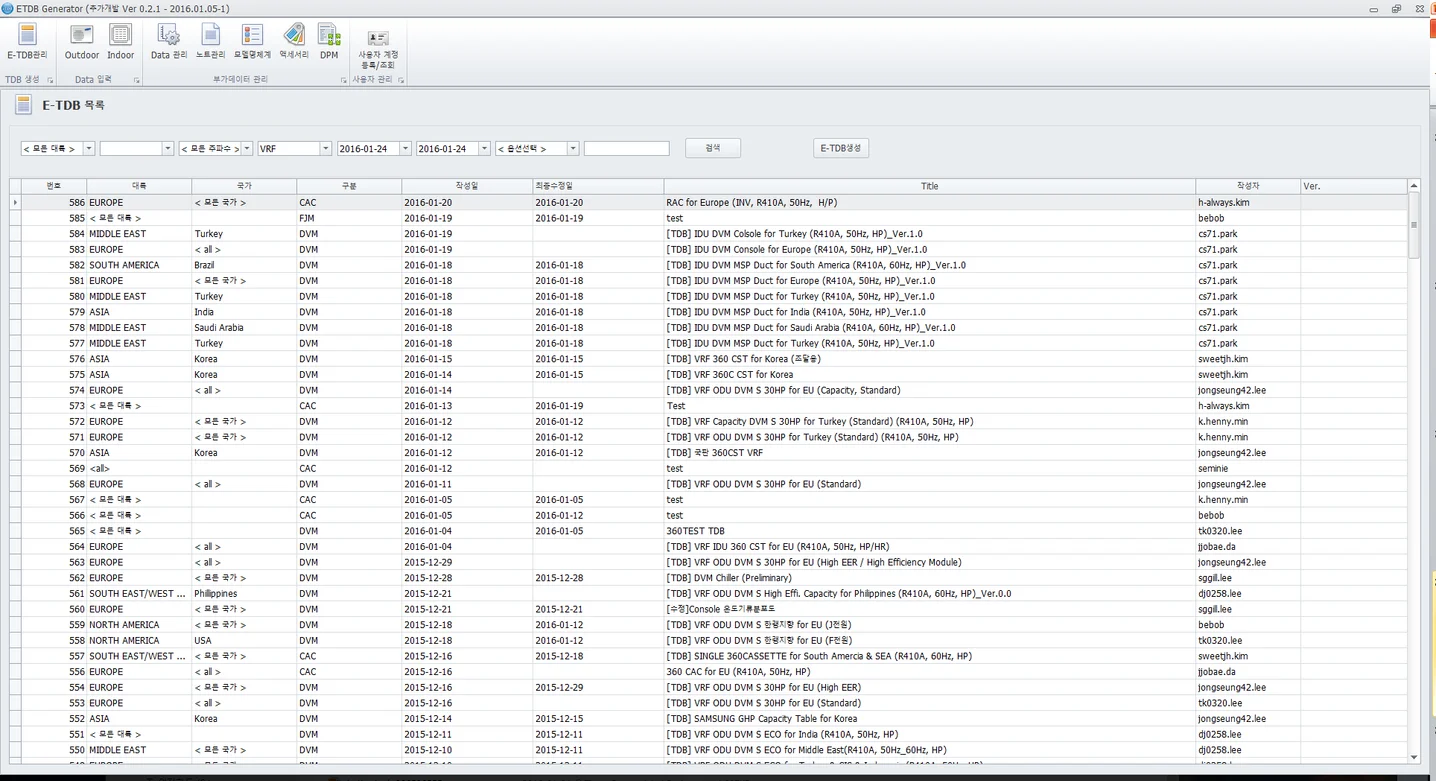Sort by the 작성자 column header
This screenshot has height=781, width=1436.
1248,186
